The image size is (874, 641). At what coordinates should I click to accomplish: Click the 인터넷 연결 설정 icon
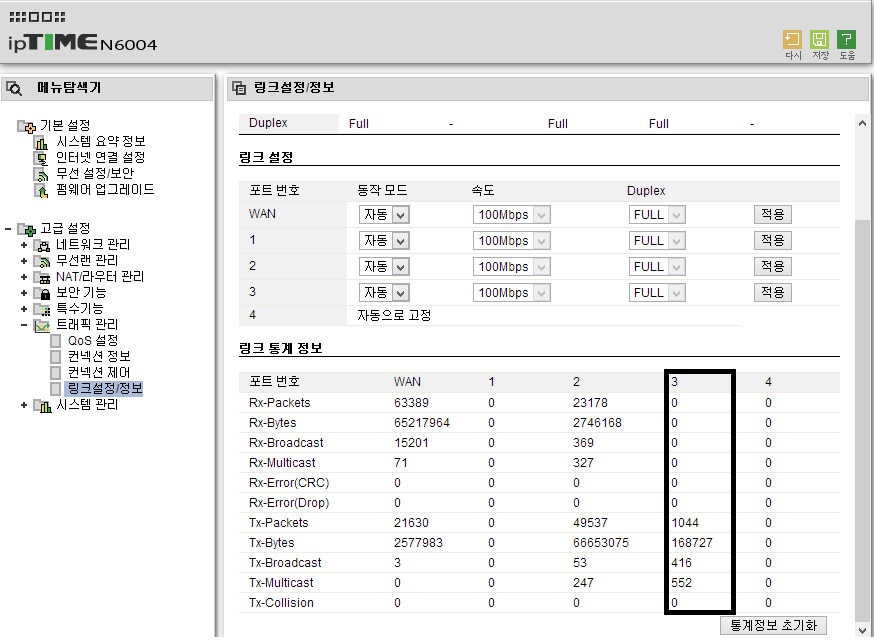[41, 159]
